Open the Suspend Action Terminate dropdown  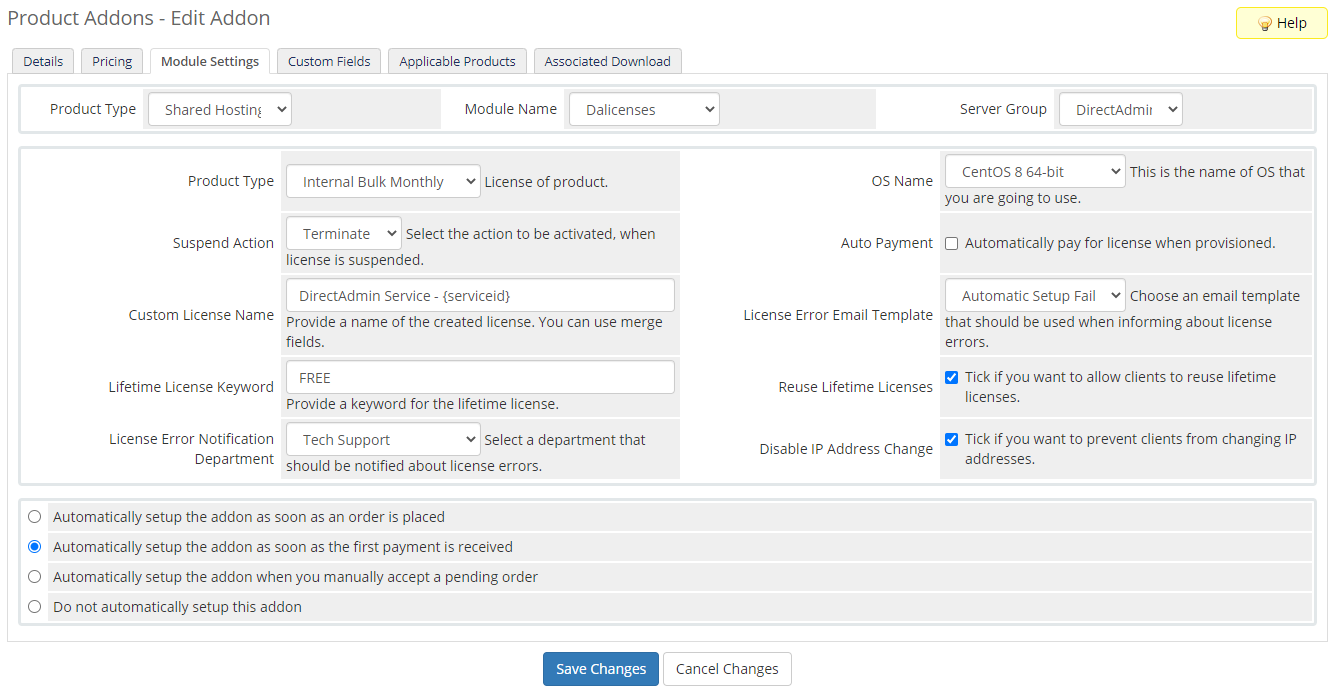tap(343, 234)
